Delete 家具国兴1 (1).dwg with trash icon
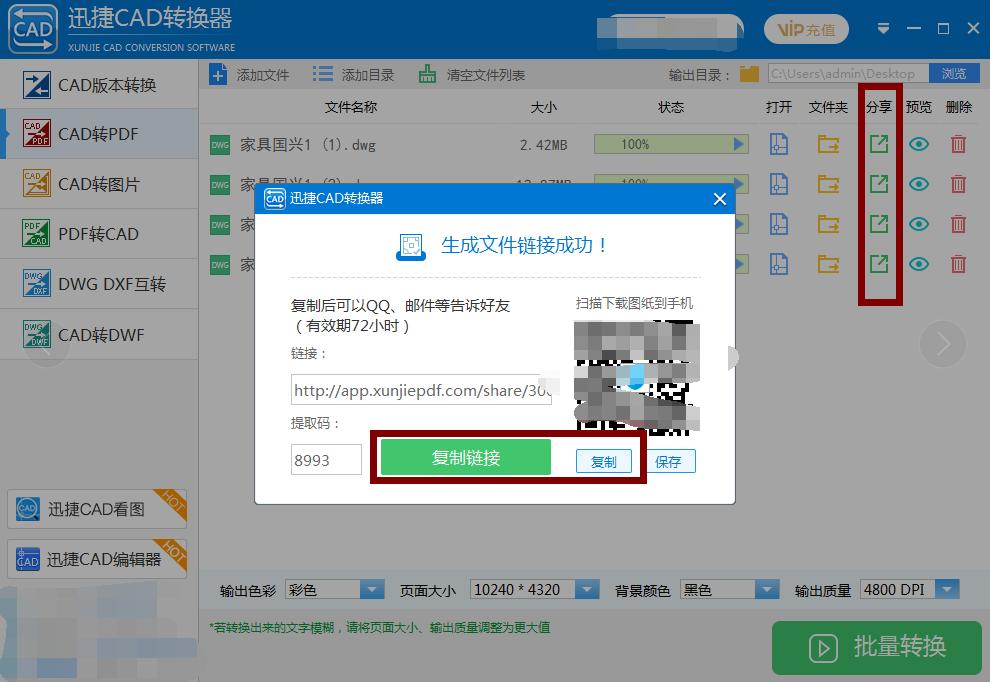 (x=958, y=144)
